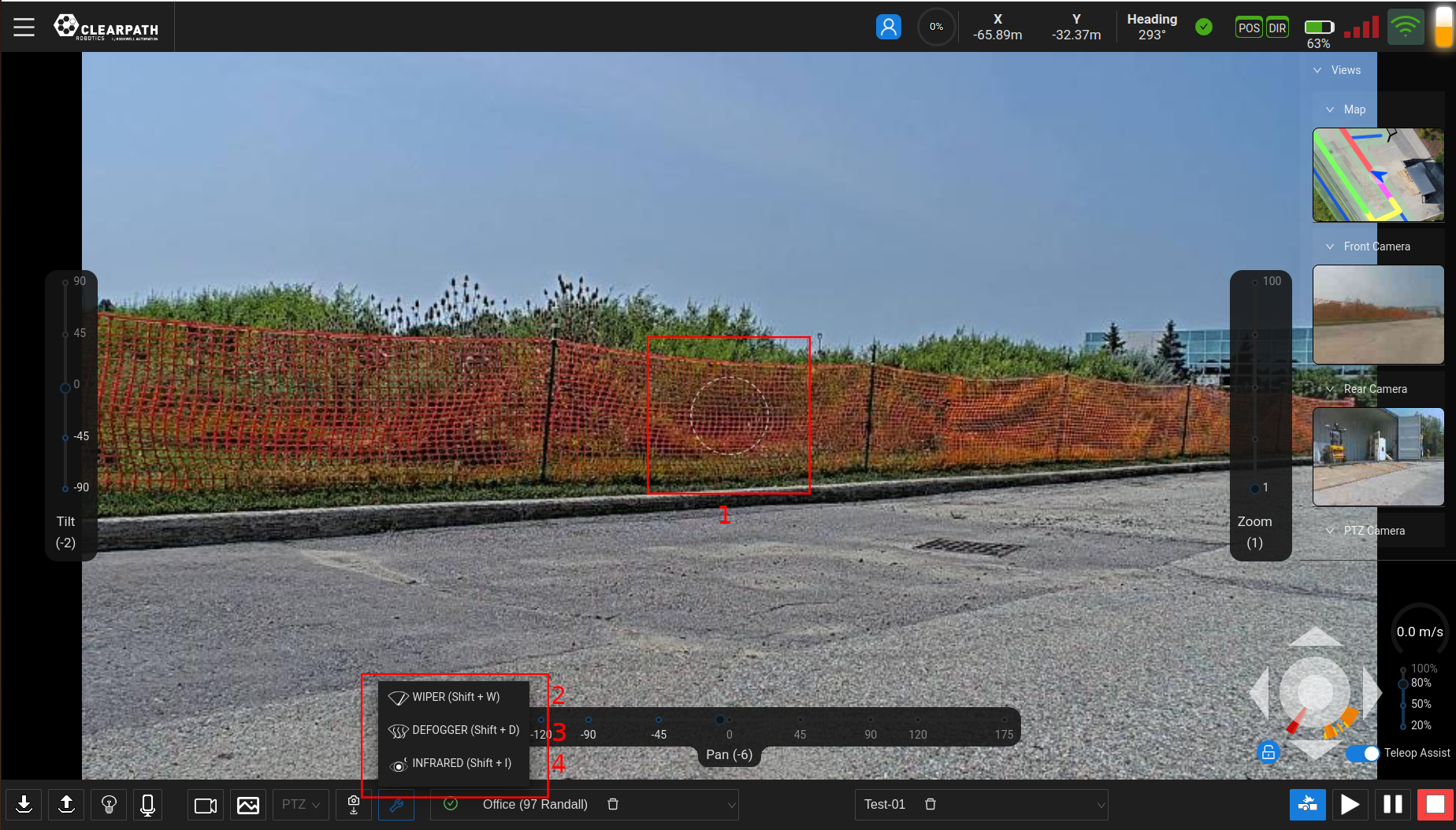Turn off the Teleop Assist switch
Screen dimensions: 1456x830
point(1362,754)
